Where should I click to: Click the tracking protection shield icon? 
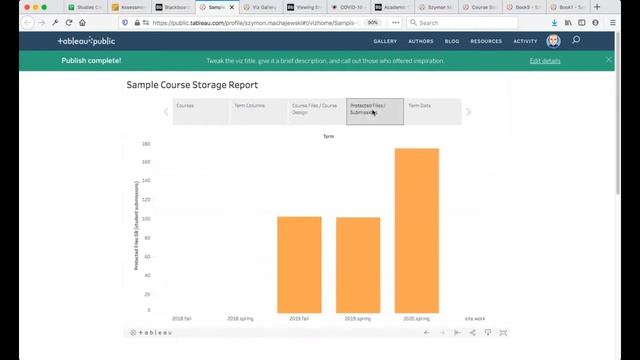pos(125,23)
